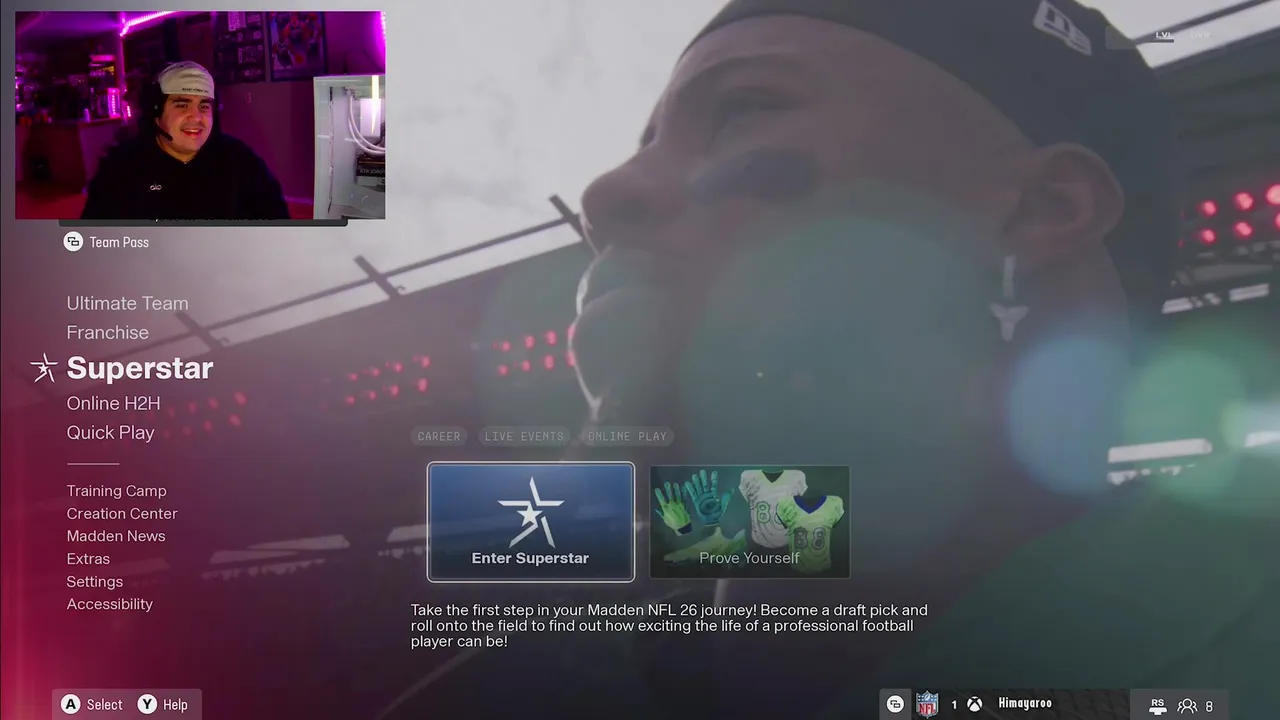This screenshot has width=1280, height=720.
Task: Select the star icon beside Superstar
Action: pyautogui.click(x=44, y=368)
